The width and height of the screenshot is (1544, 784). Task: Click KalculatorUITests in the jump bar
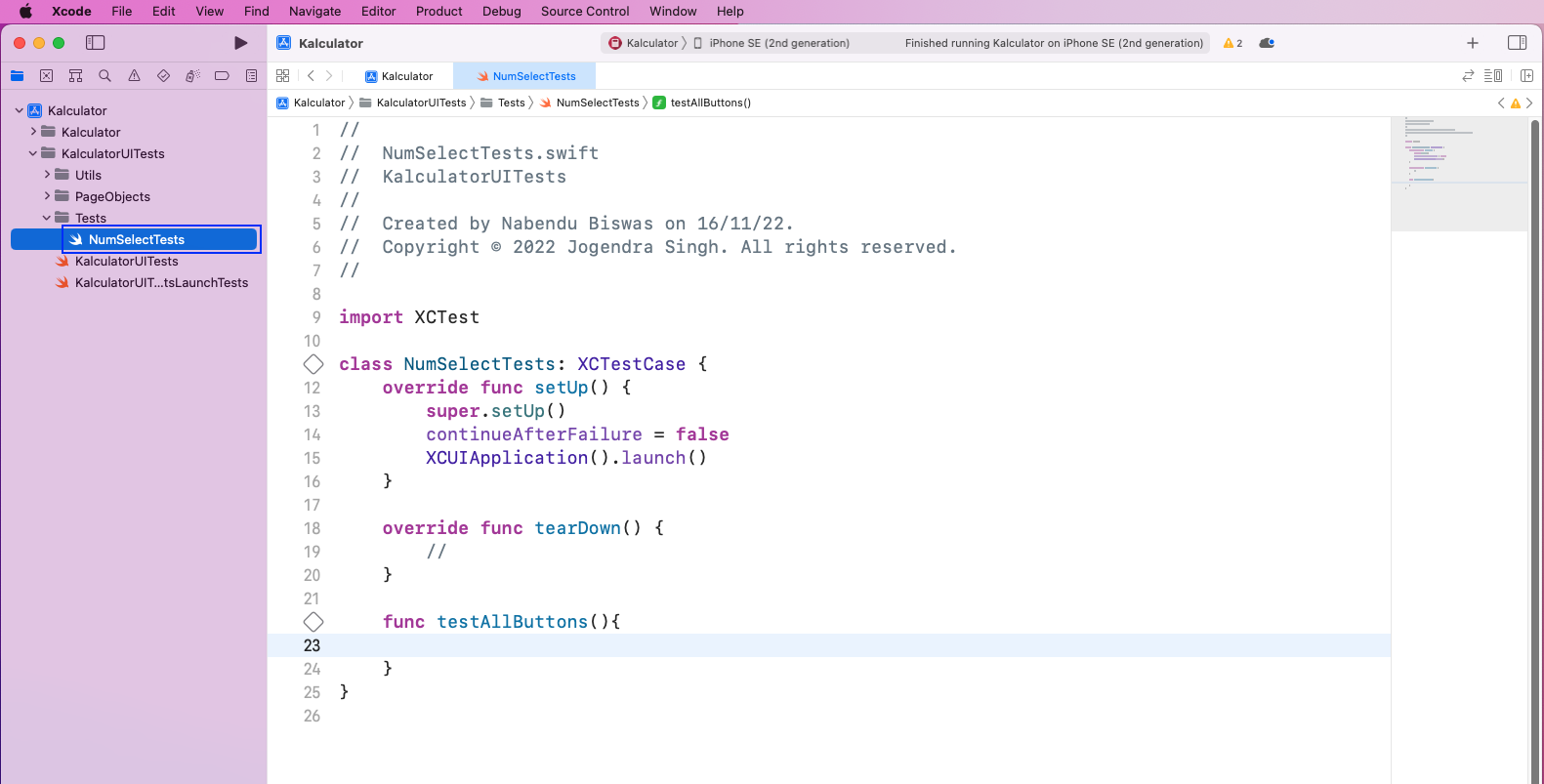click(413, 103)
